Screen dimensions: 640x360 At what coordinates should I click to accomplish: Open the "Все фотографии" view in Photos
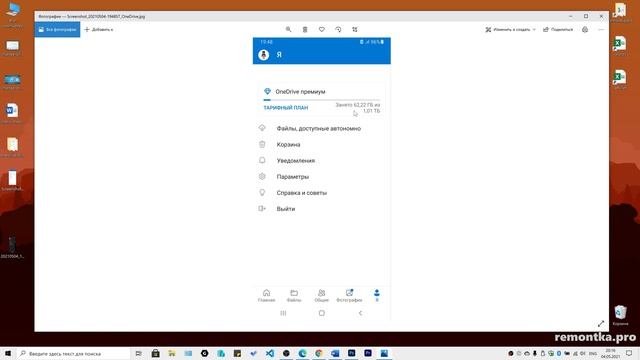pos(57,29)
